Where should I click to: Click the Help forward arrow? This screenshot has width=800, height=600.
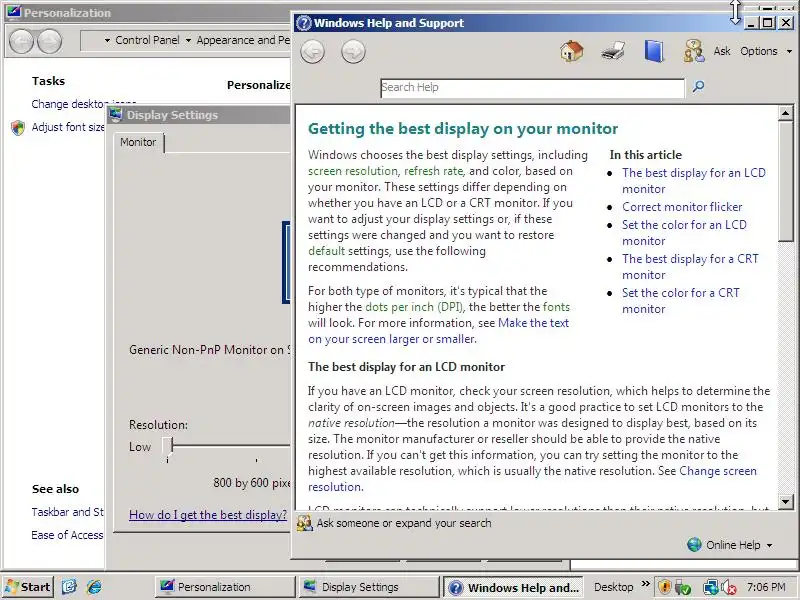pyautogui.click(x=353, y=52)
